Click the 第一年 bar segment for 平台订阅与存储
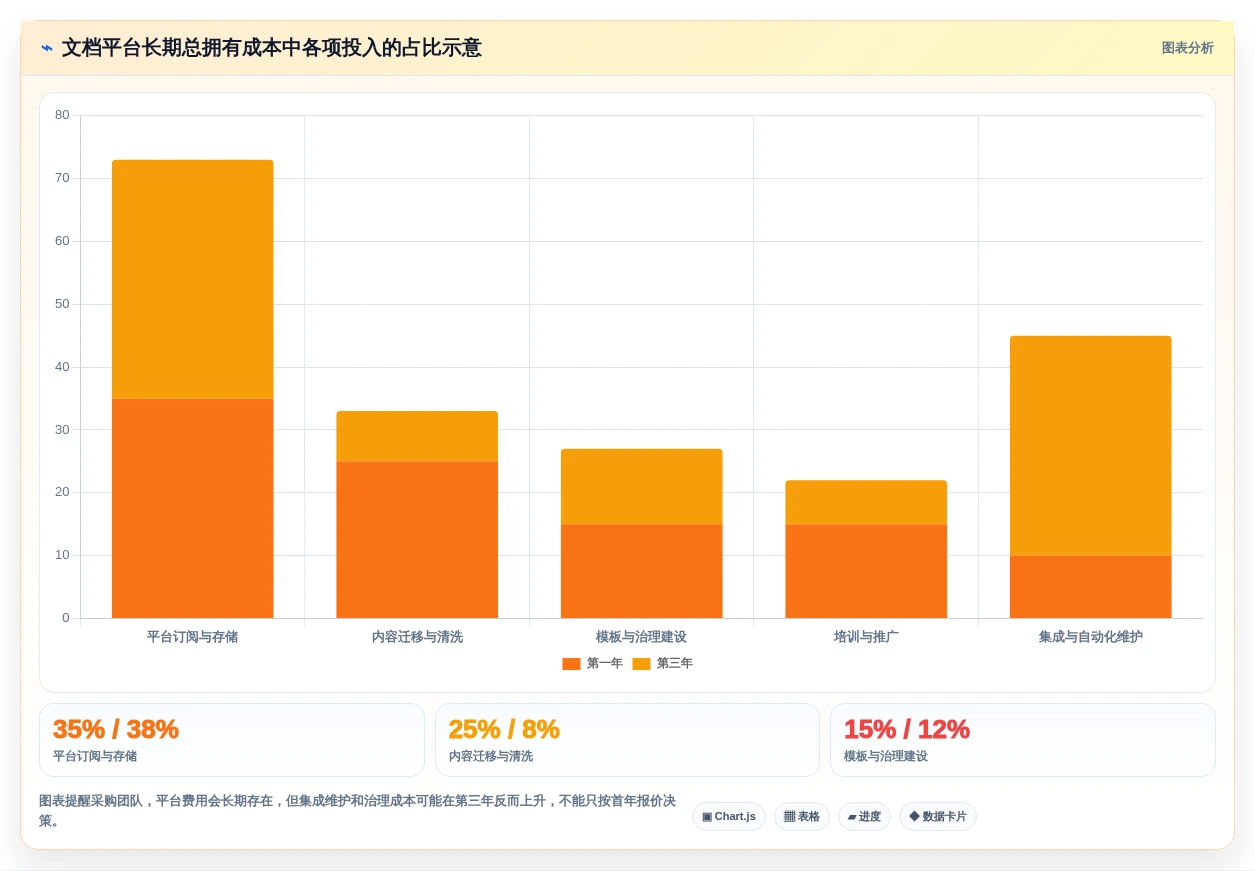1255x871 pixels. pyautogui.click(x=192, y=508)
